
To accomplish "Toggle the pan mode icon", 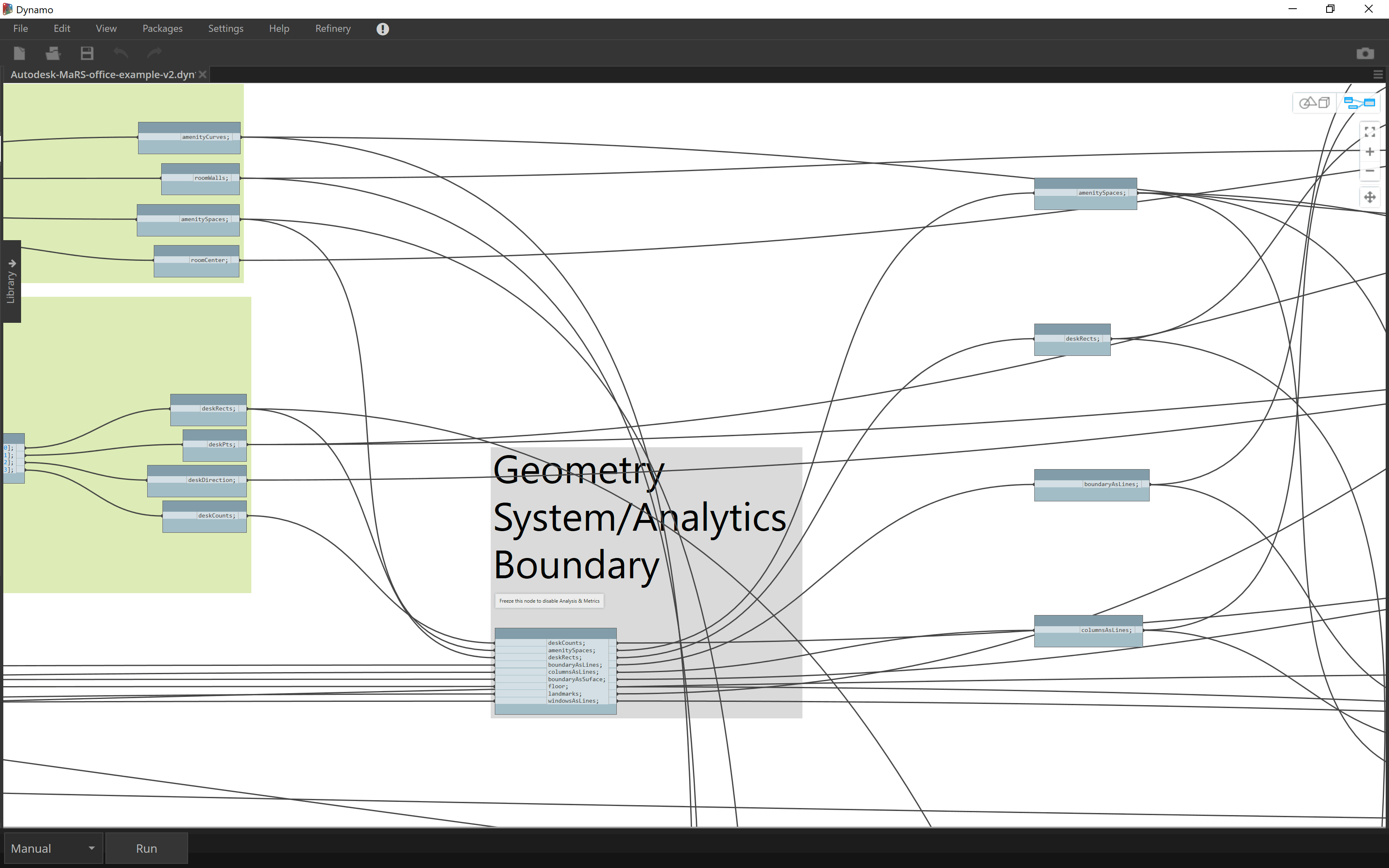I will coord(1370,198).
